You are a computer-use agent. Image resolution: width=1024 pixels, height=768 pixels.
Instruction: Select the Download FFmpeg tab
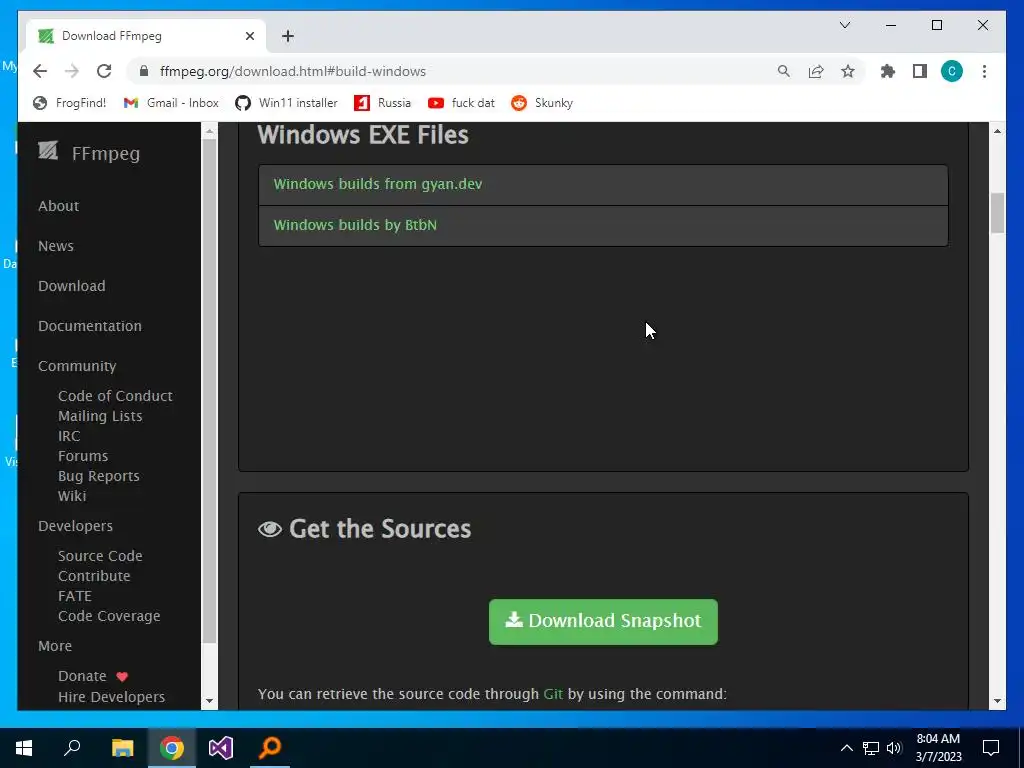[146, 36]
